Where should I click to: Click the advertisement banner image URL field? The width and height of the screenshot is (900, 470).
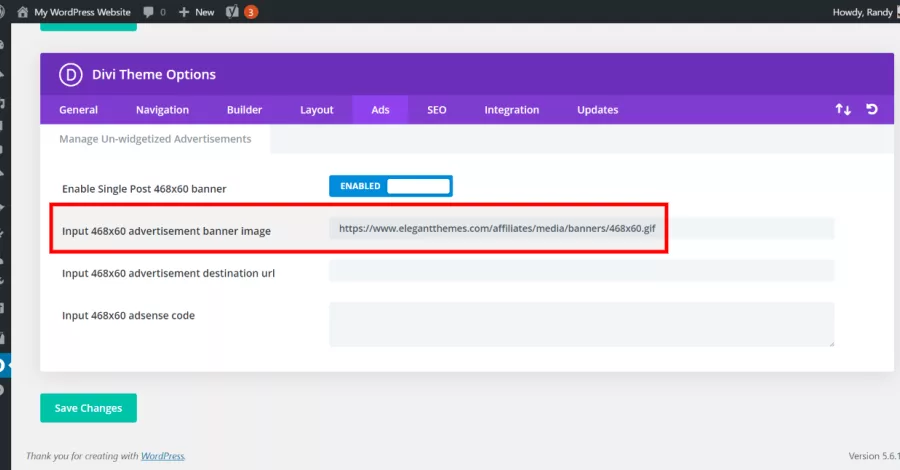click(581, 228)
